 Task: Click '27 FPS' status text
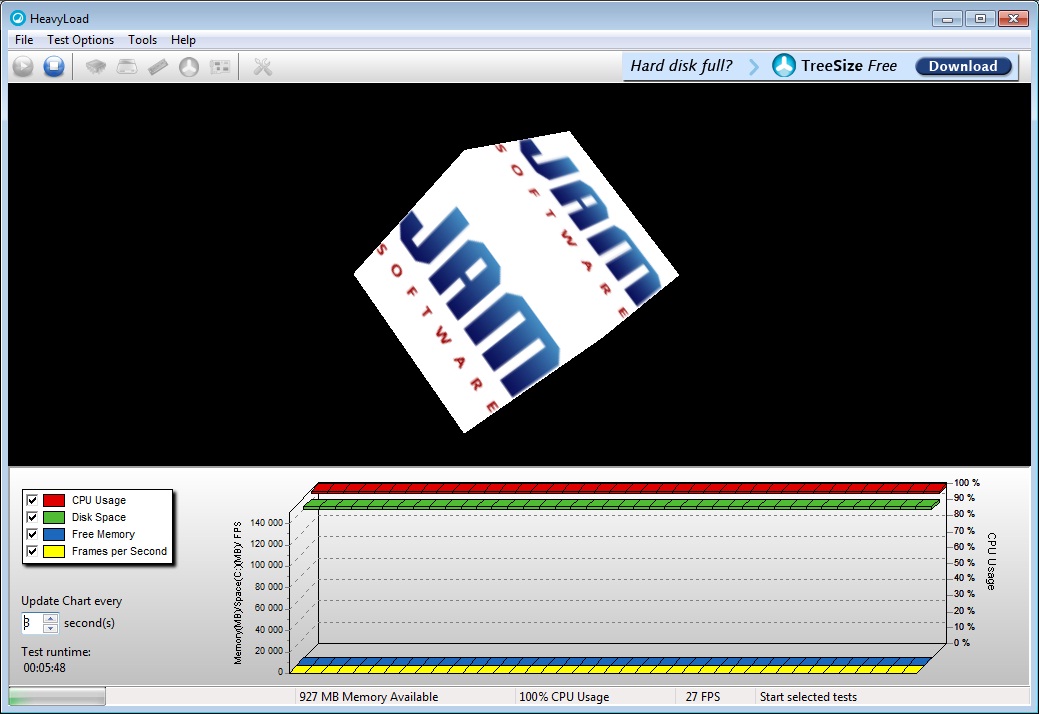(x=702, y=697)
